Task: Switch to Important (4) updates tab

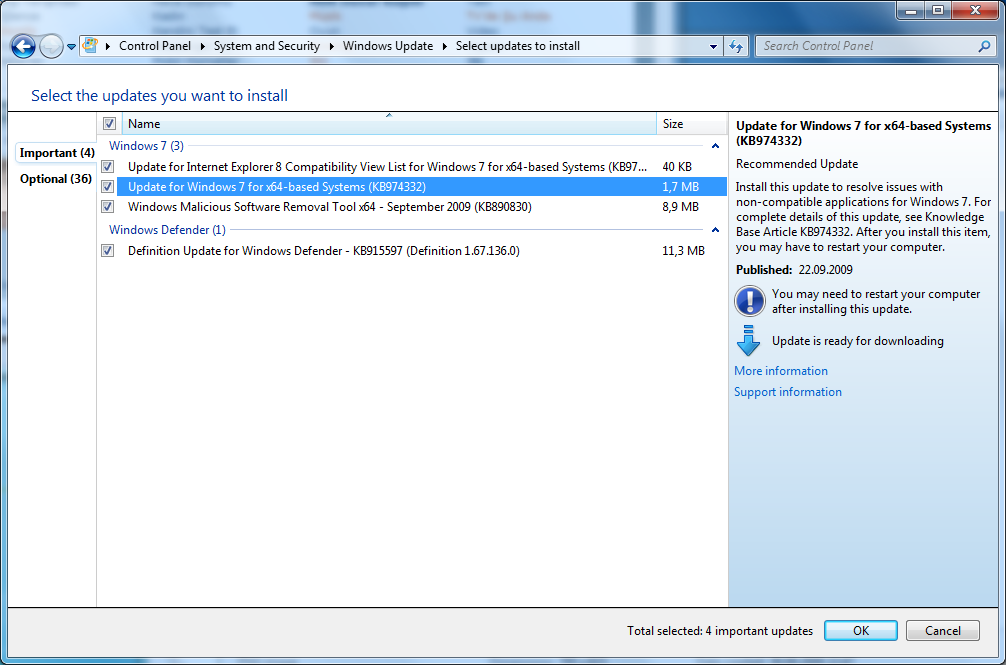Action: [57, 153]
